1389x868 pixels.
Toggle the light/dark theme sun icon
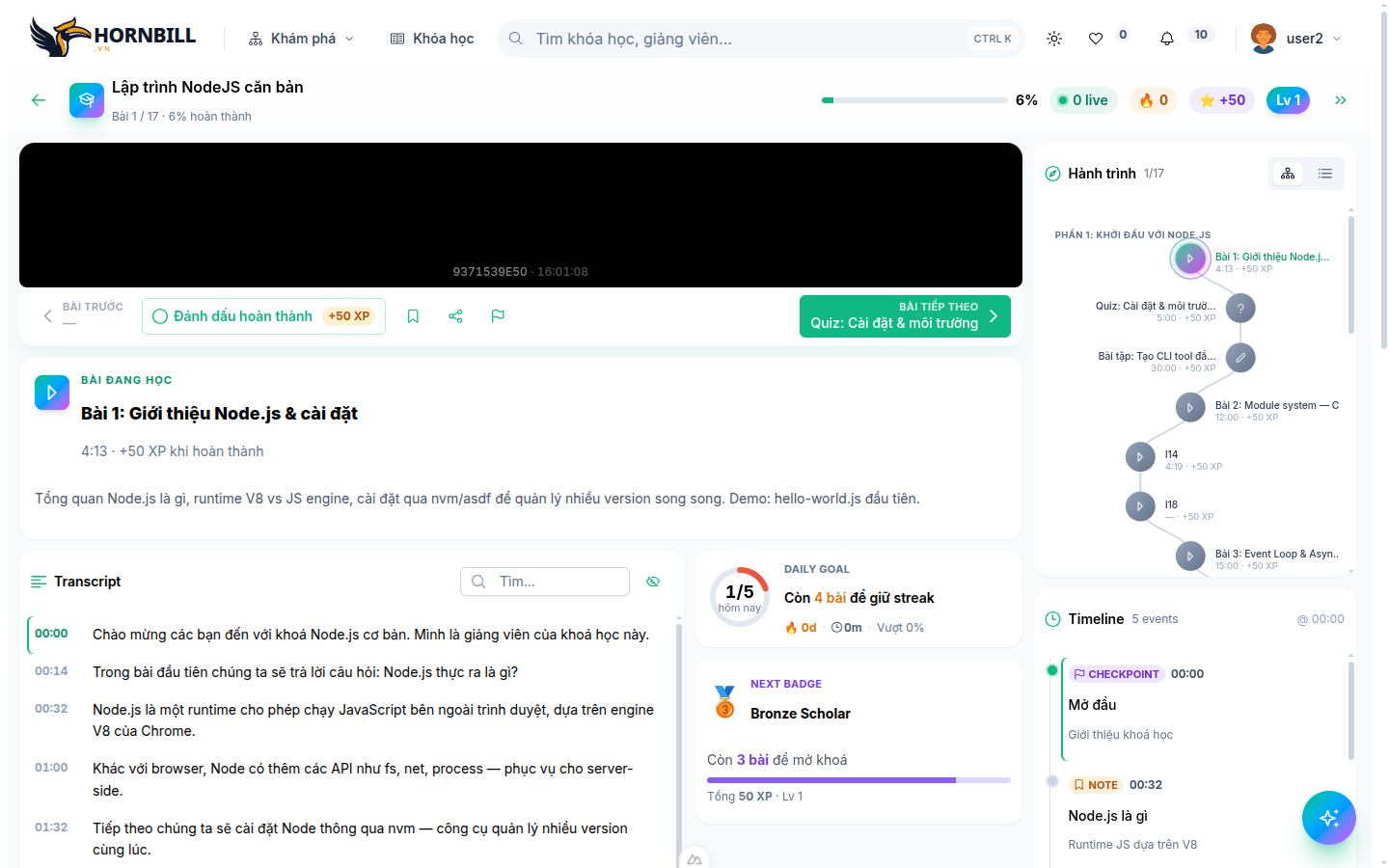(x=1054, y=39)
